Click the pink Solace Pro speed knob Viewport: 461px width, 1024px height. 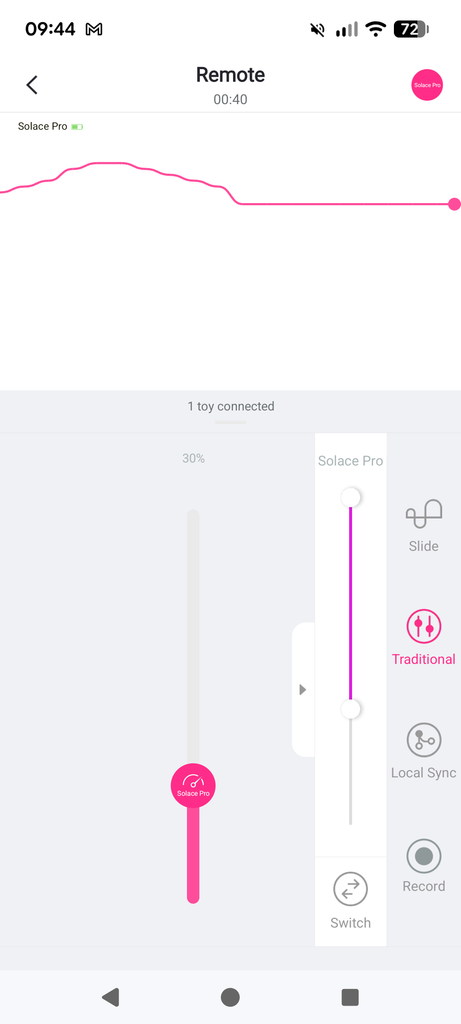[193, 786]
